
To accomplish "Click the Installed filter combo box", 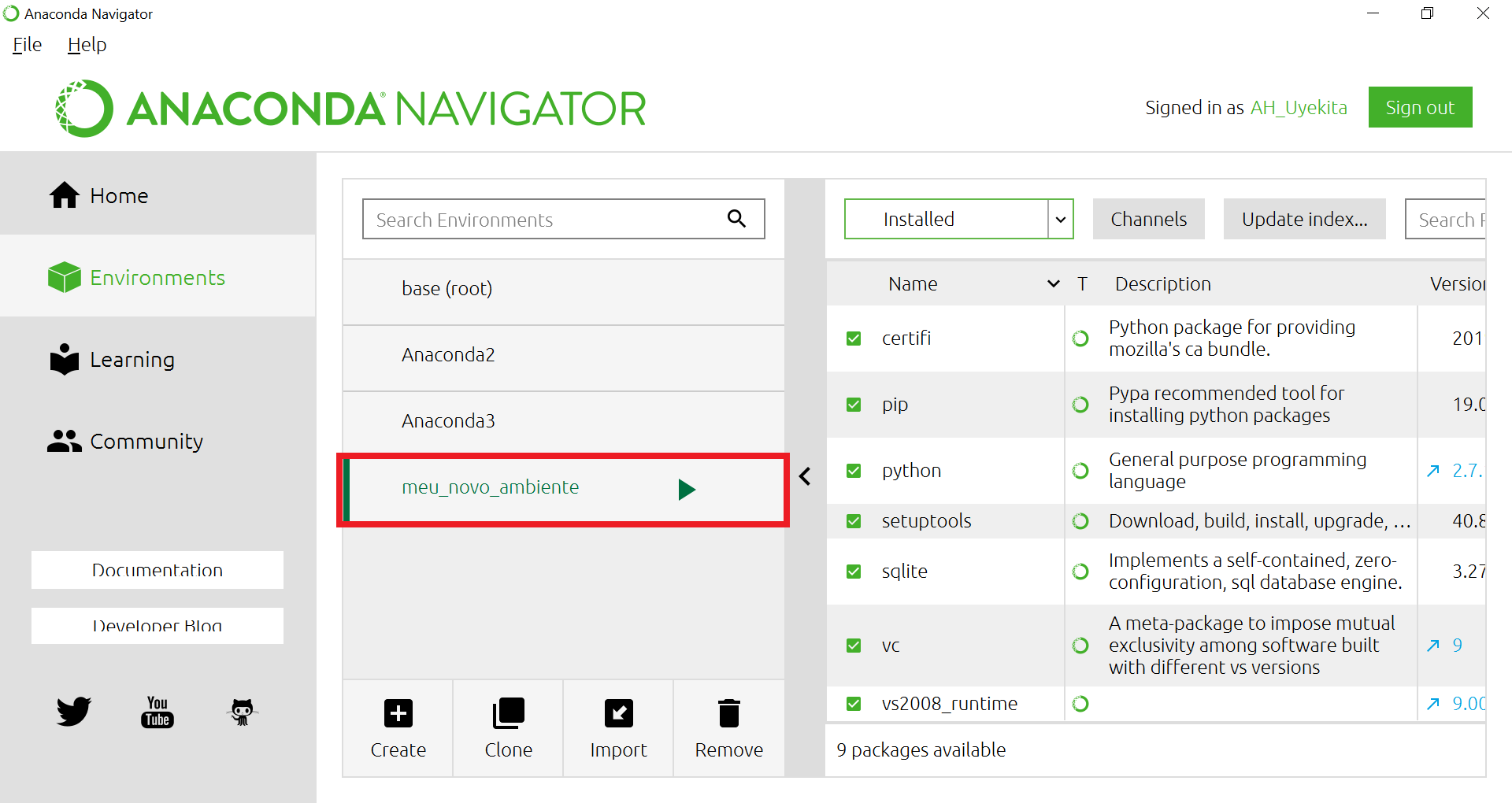I will (959, 219).
